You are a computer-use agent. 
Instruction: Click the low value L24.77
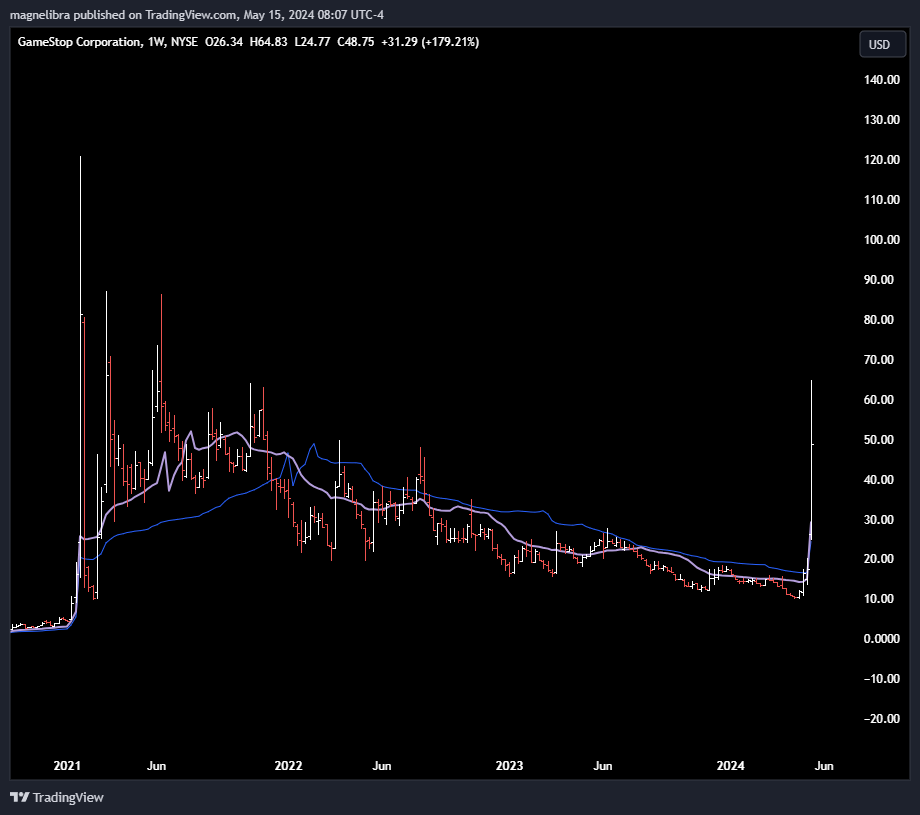312,42
